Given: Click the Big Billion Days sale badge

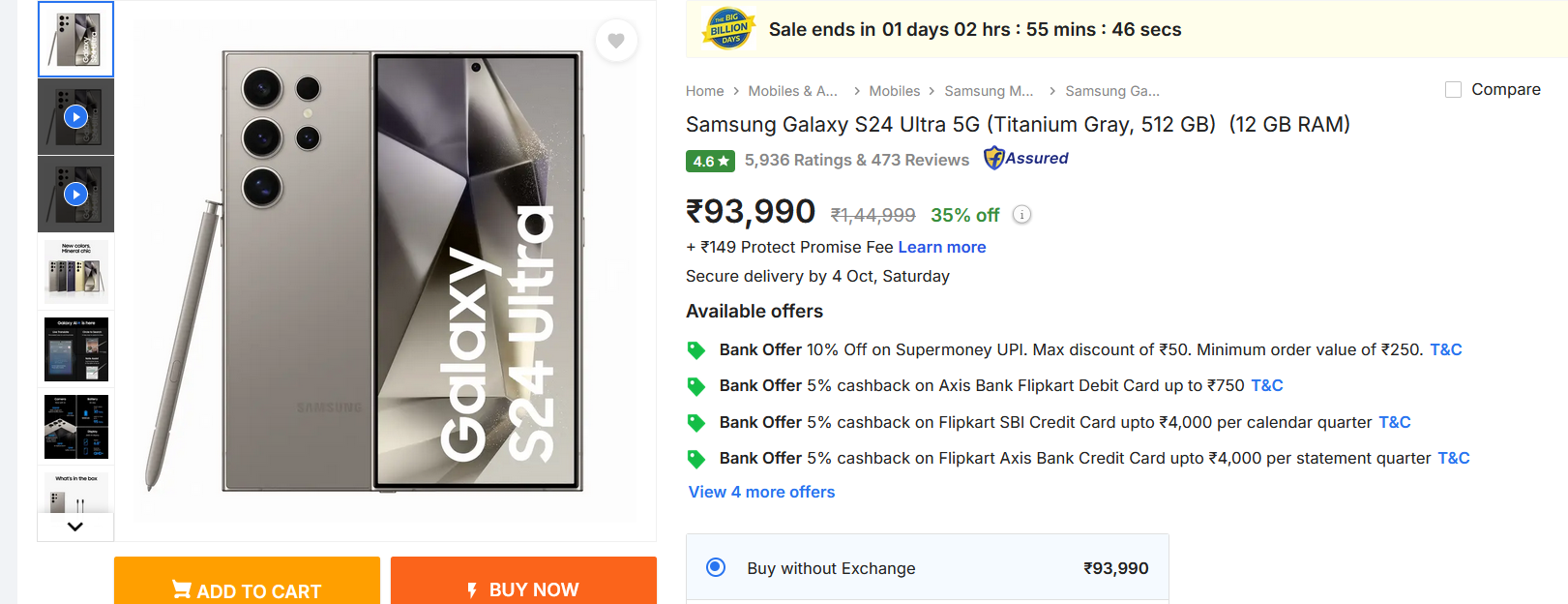Looking at the screenshot, I should (x=728, y=29).
